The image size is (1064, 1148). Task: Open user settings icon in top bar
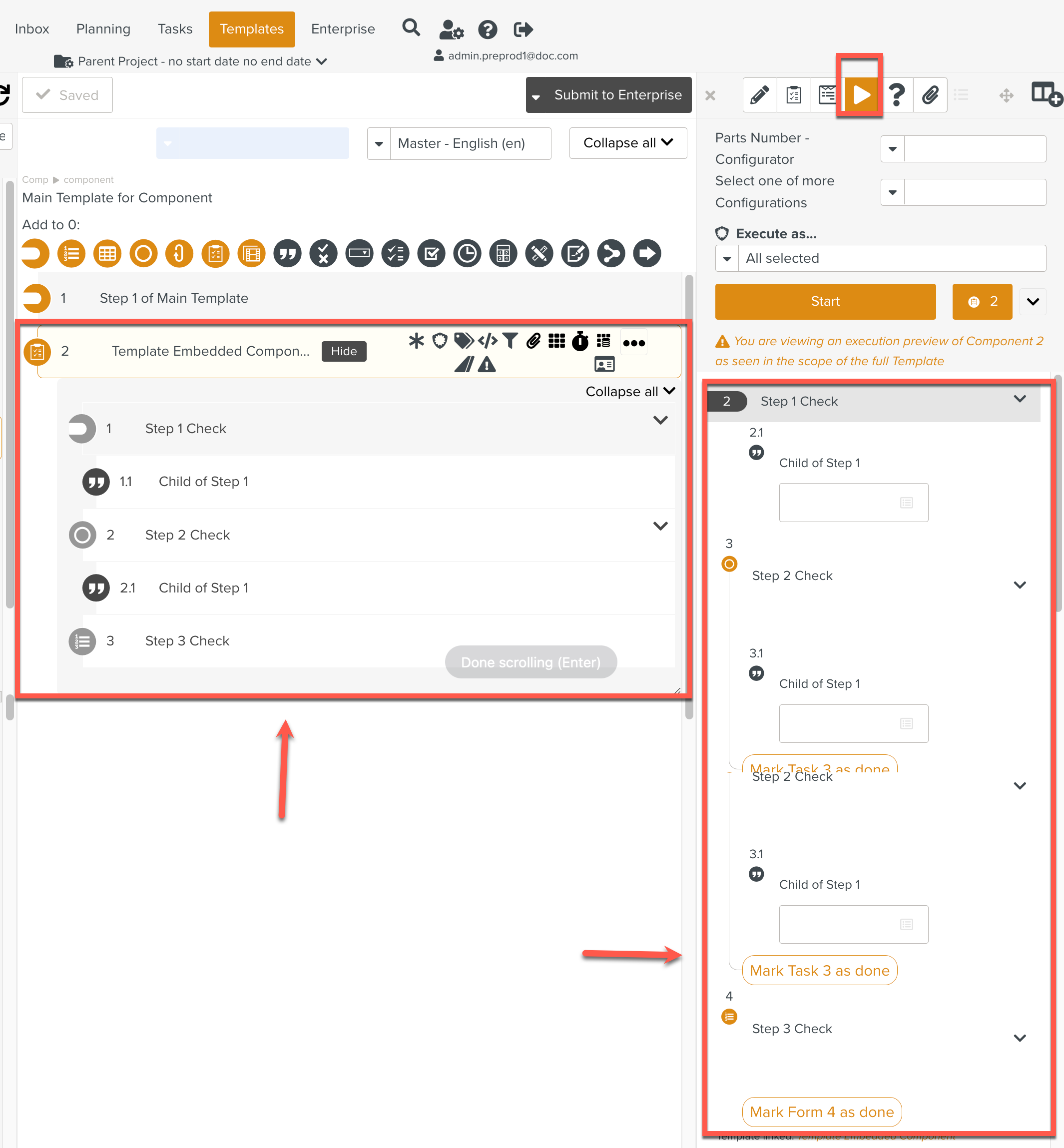[x=452, y=29]
